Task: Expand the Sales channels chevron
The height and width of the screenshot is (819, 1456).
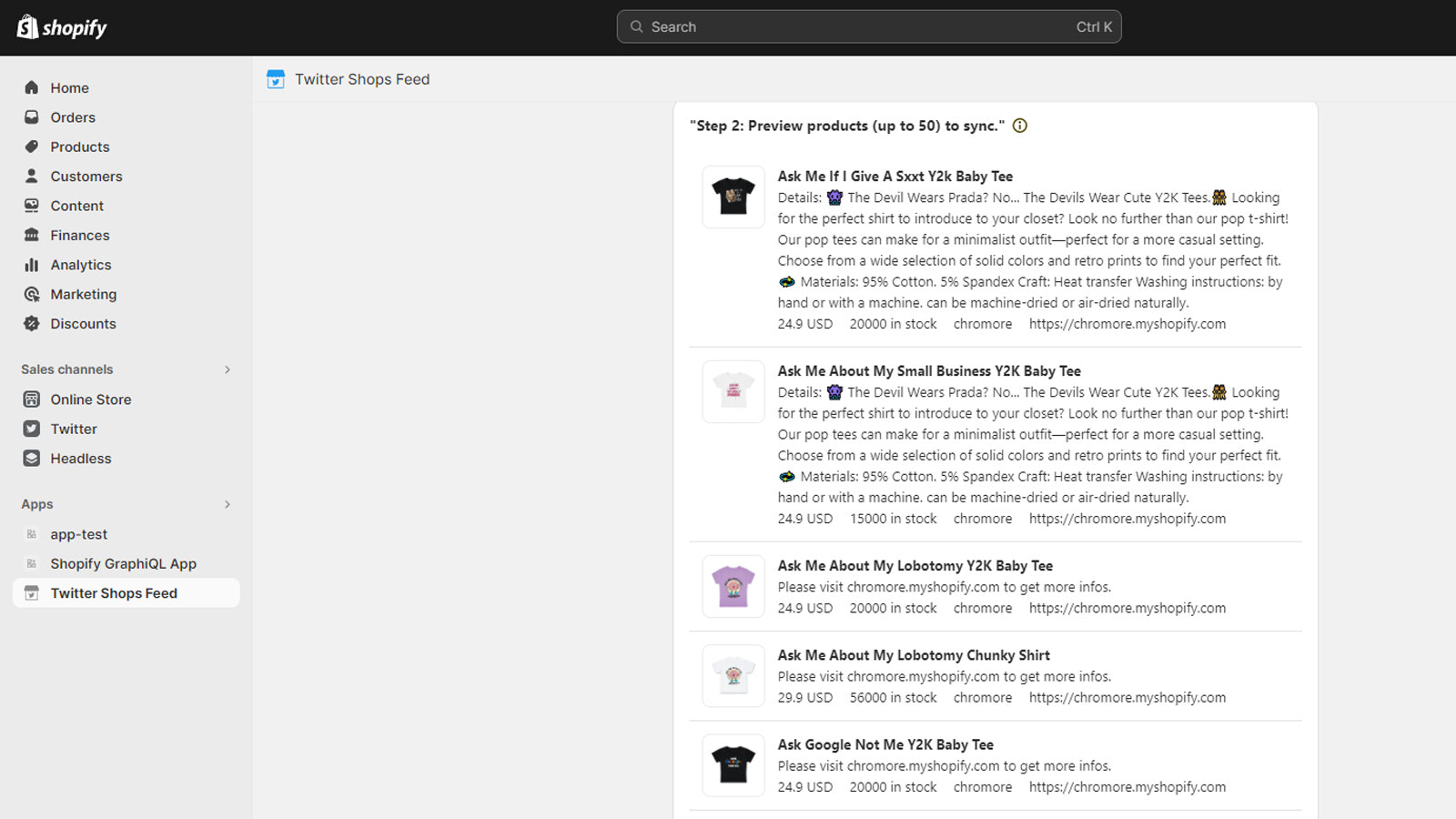Action: tap(227, 369)
